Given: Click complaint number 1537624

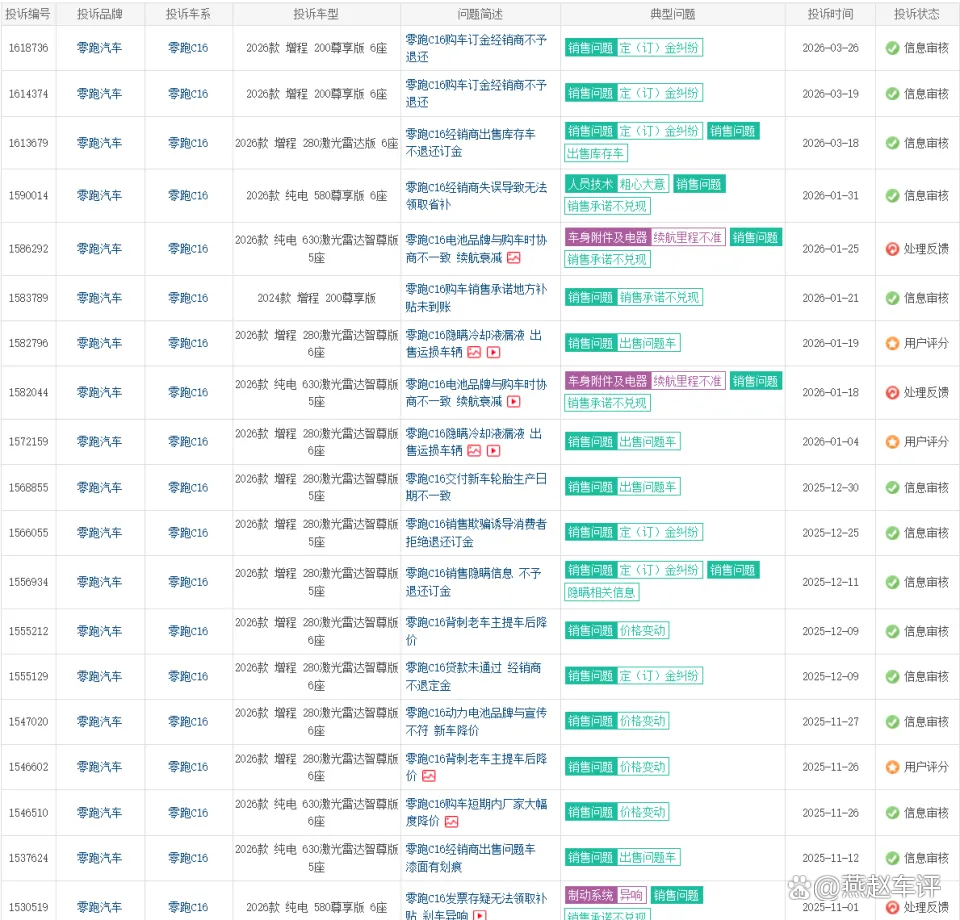Looking at the screenshot, I should pos(28,858).
